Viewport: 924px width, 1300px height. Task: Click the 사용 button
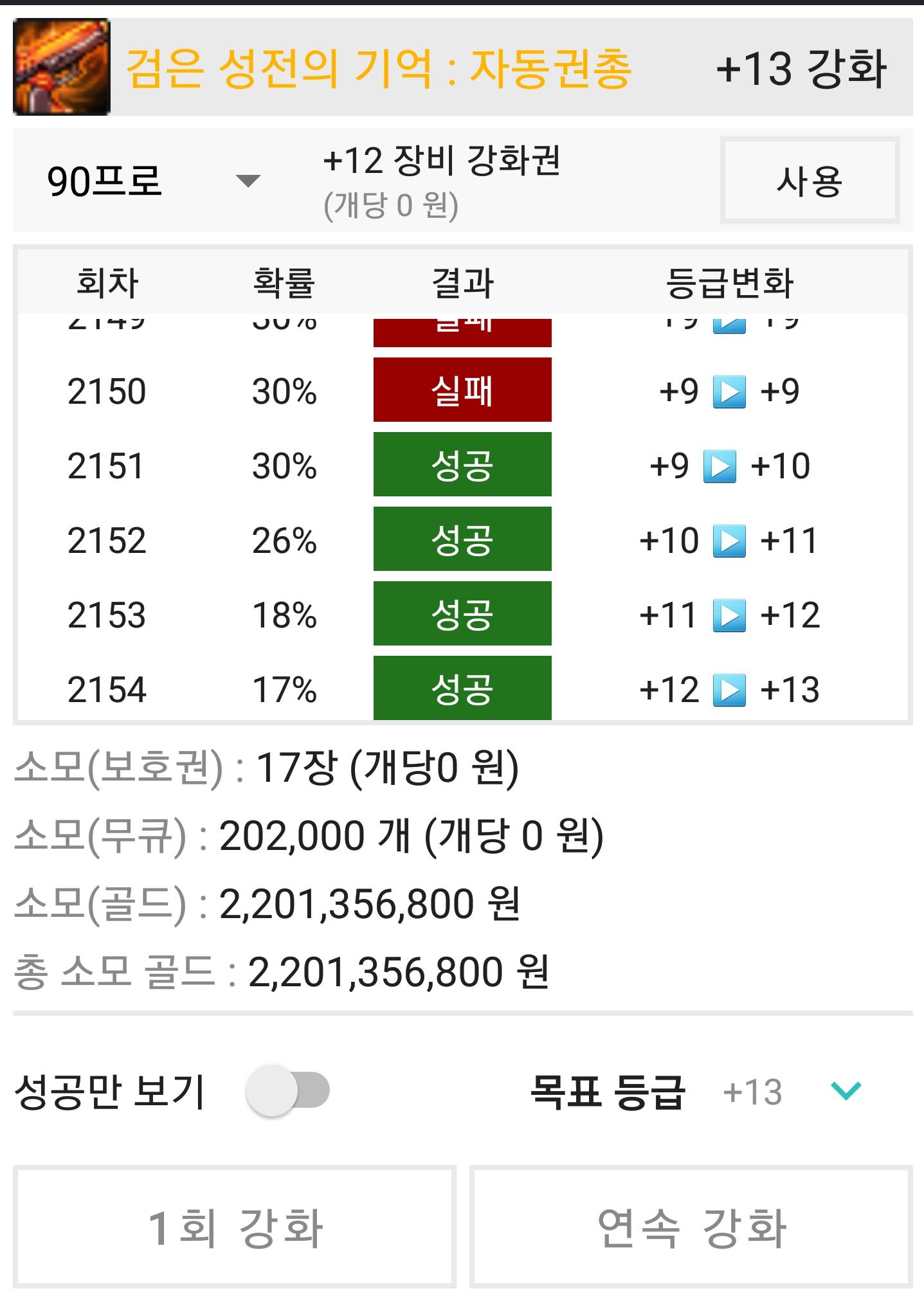click(810, 181)
